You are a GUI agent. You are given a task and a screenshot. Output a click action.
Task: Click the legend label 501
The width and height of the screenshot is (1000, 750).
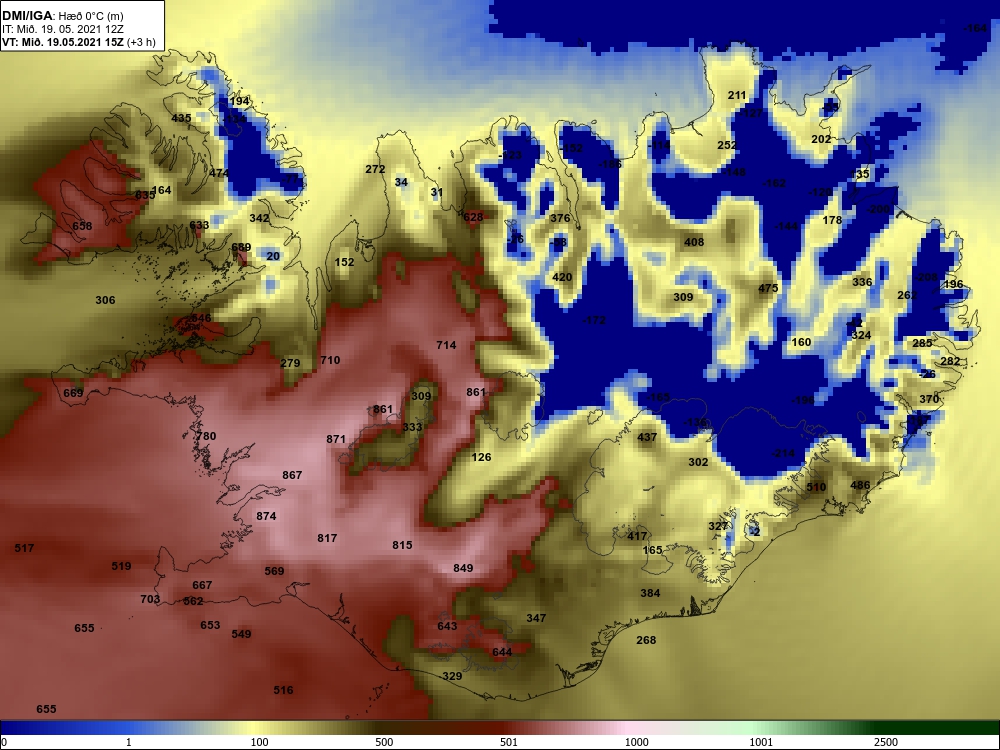(x=509, y=742)
